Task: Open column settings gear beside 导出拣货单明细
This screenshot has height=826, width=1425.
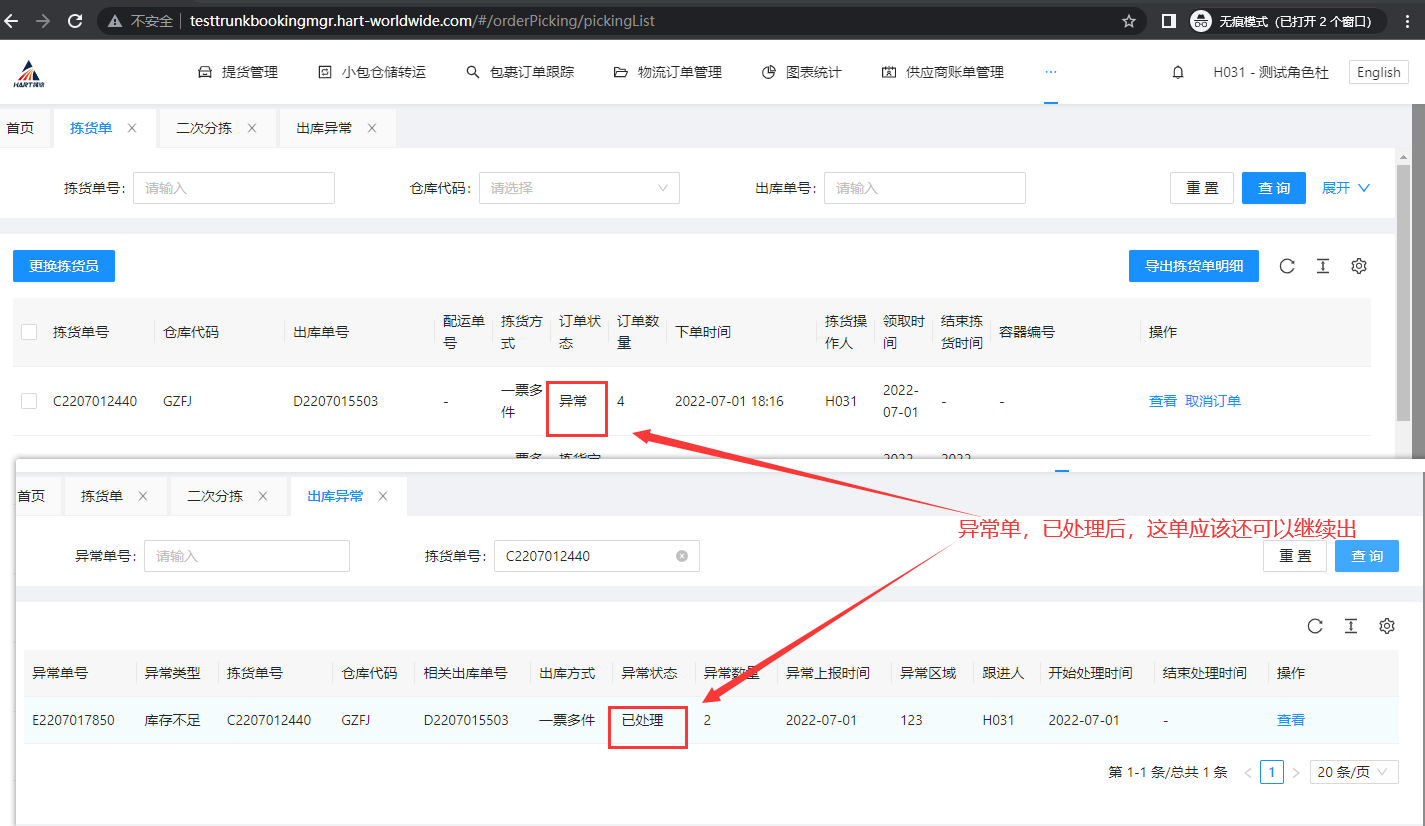Action: click(1359, 266)
